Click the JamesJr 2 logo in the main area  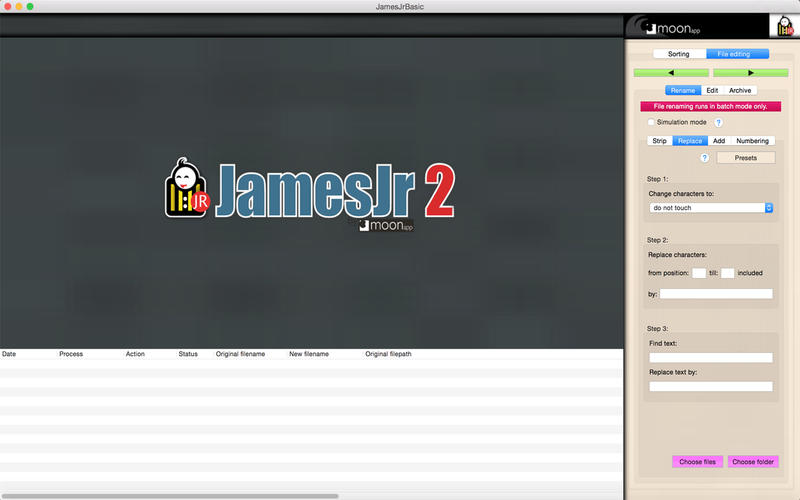[310, 192]
